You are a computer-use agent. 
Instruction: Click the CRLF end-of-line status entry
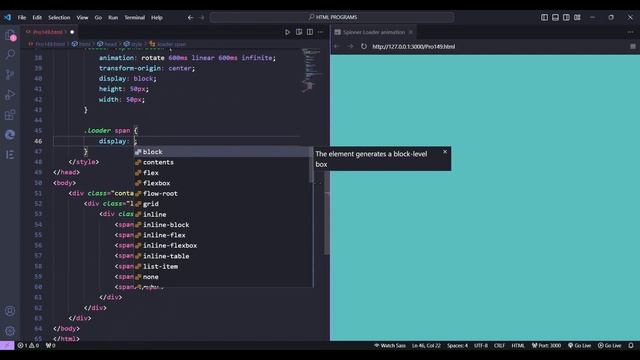500,346
